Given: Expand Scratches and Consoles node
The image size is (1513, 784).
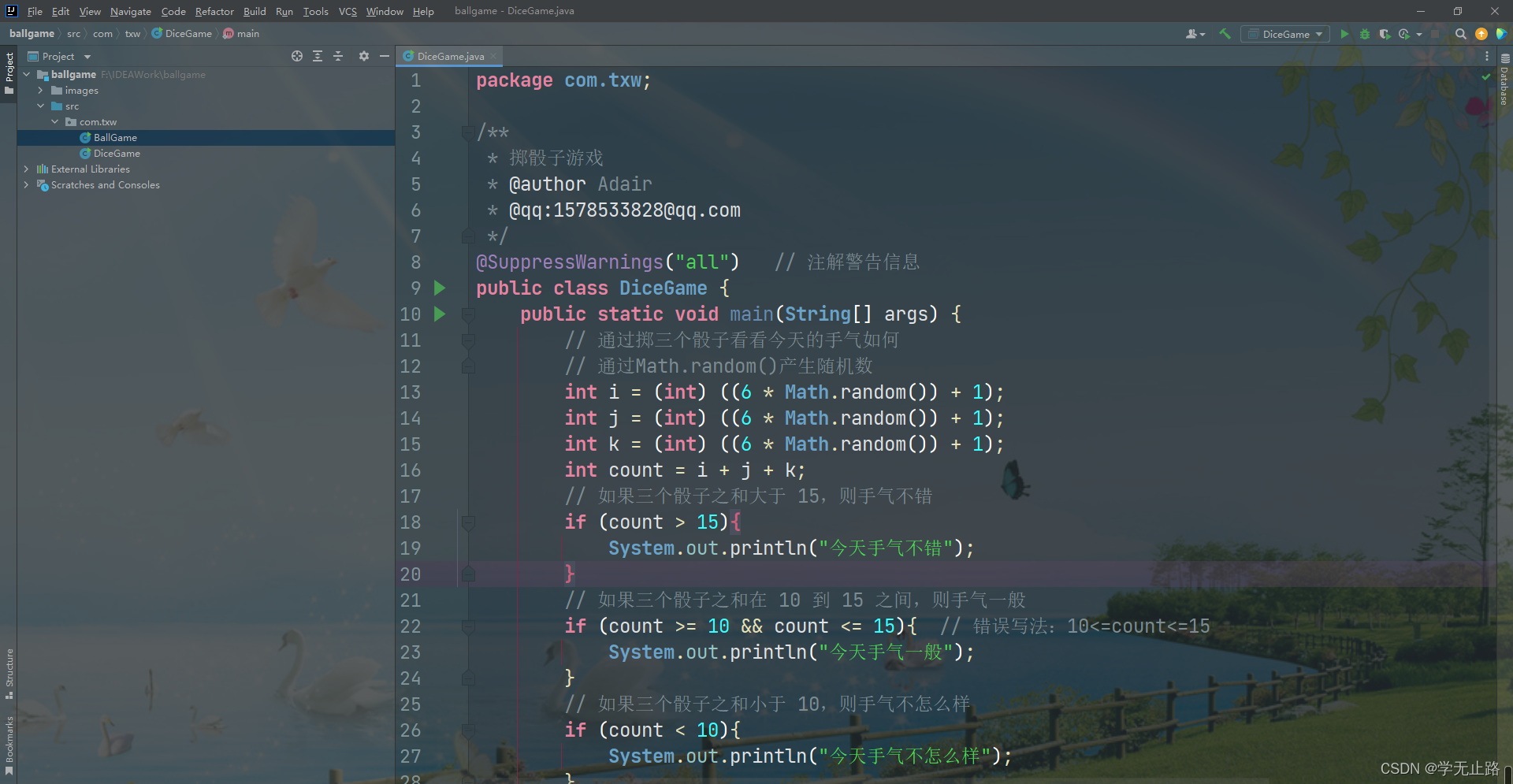Looking at the screenshot, I should [27, 184].
